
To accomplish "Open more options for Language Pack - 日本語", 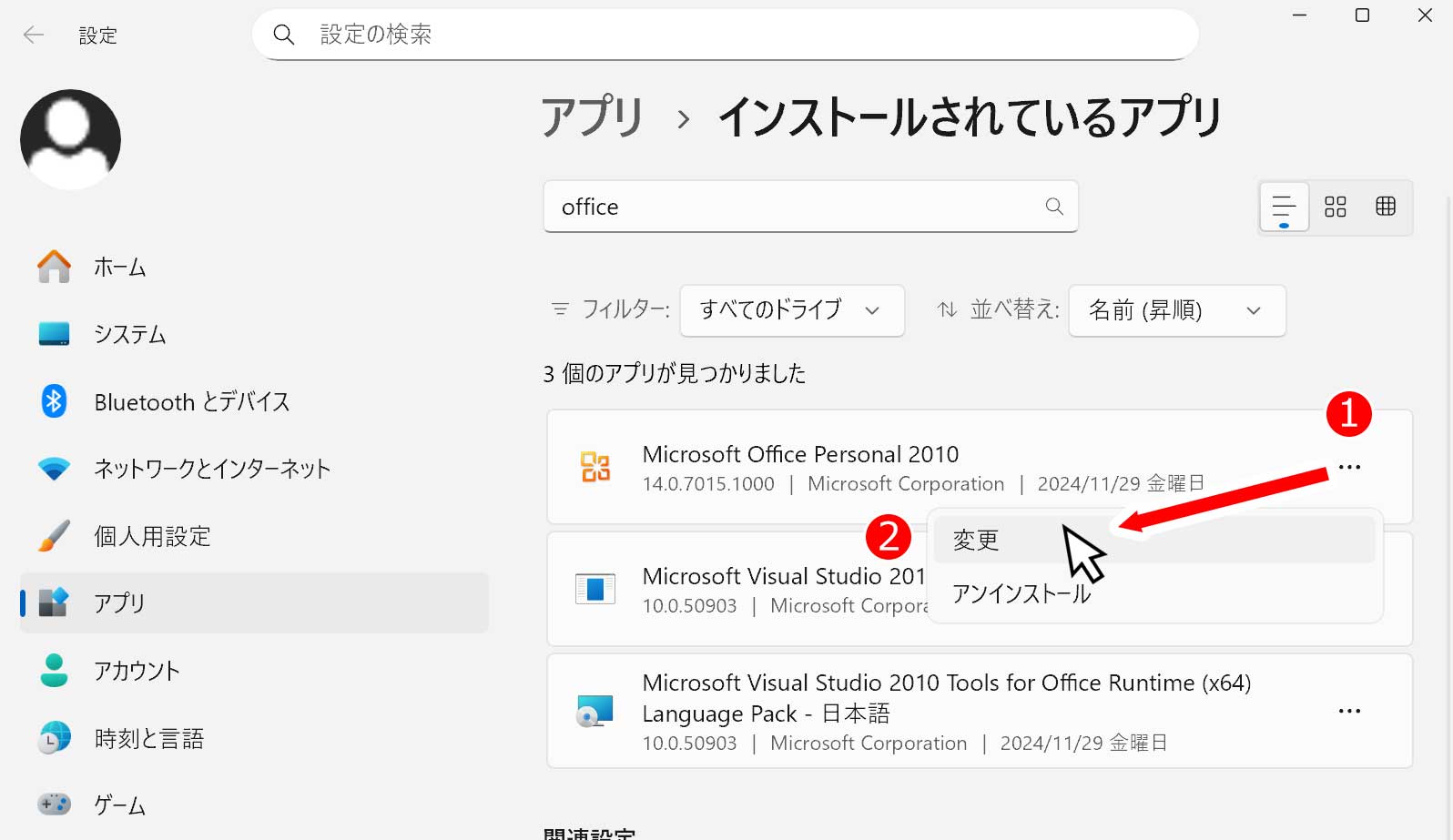I will (1349, 711).
